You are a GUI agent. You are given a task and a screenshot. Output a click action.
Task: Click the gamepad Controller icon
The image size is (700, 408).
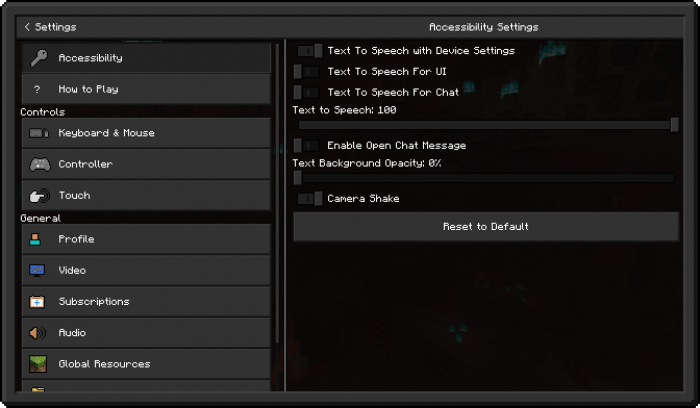(39, 164)
